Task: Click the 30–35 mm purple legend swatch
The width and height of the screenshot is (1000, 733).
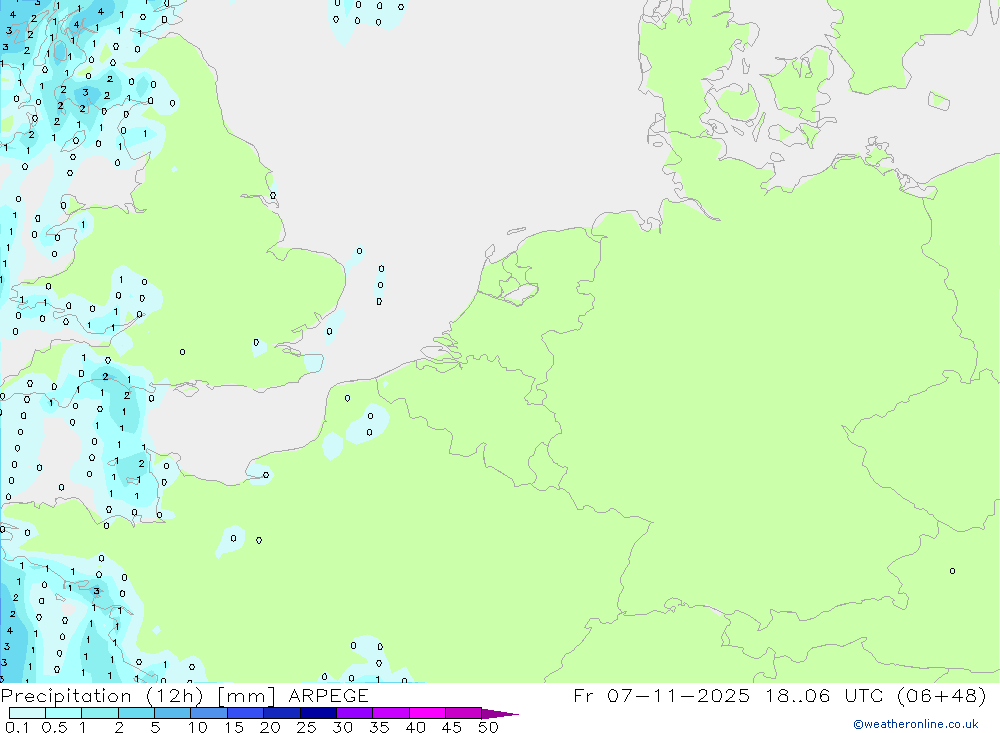Action: point(355,713)
